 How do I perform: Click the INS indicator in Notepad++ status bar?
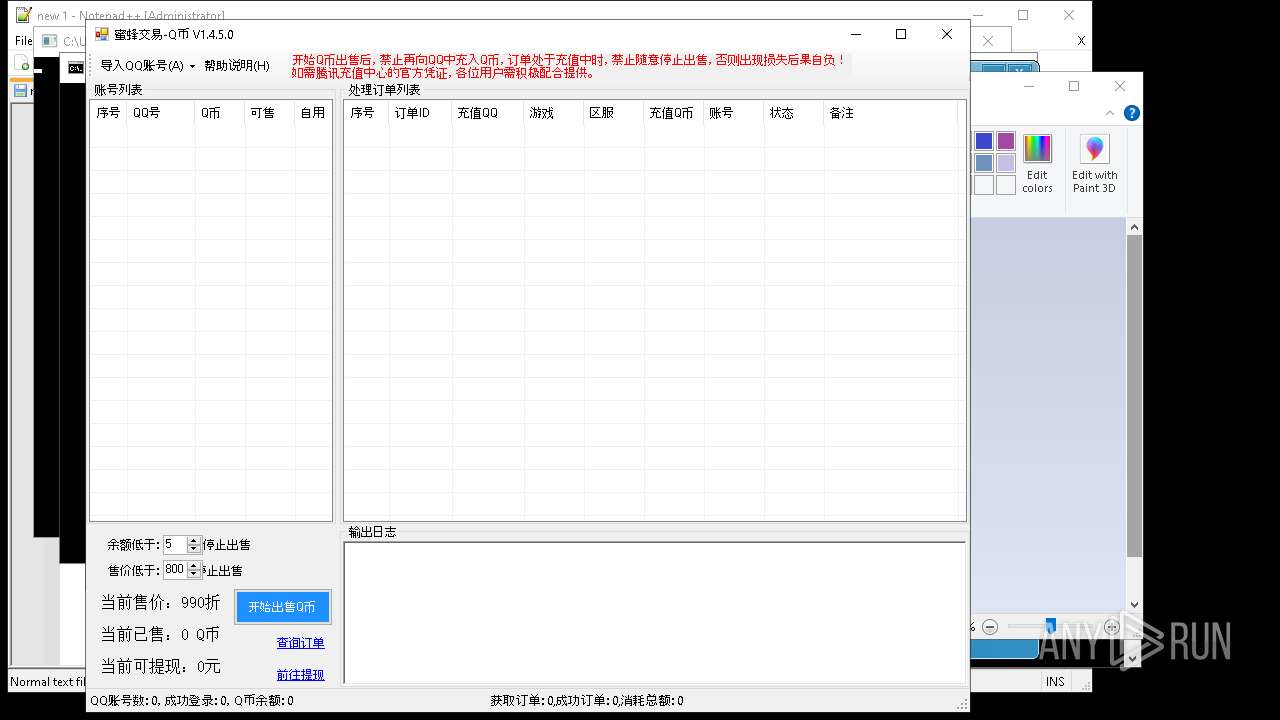(1055, 682)
